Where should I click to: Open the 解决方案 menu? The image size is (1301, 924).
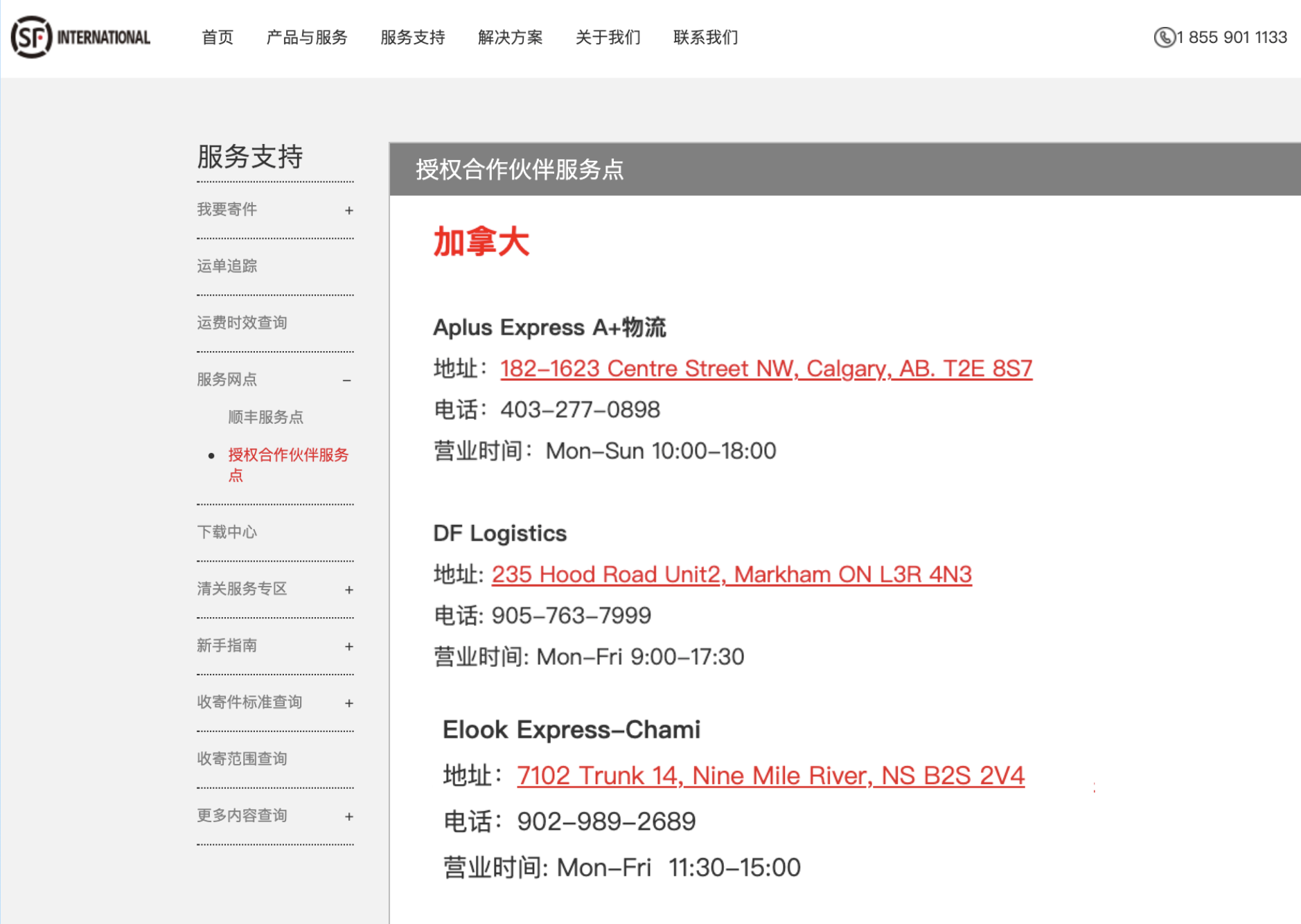click(x=511, y=37)
